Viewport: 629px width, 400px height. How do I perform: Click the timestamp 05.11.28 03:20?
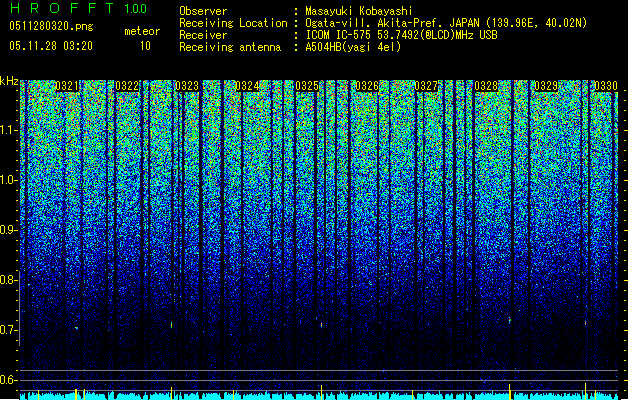tap(51, 46)
